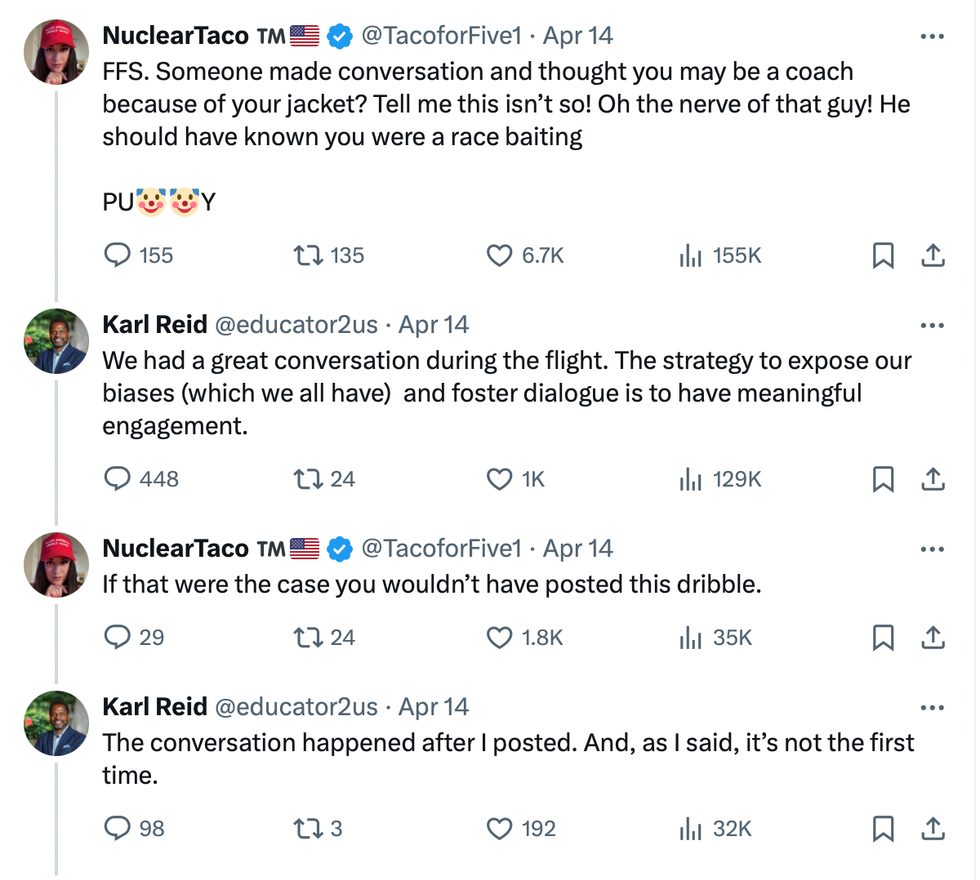Viewport: 980px width, 880px height.
Task: Bookmark the 'posted this dribble' tweet
Action: (x=883, y=637)
